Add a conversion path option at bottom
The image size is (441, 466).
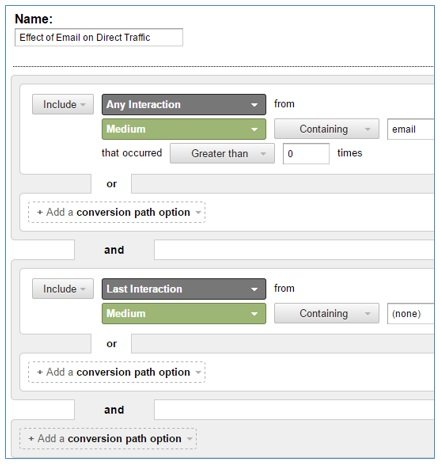108,439
